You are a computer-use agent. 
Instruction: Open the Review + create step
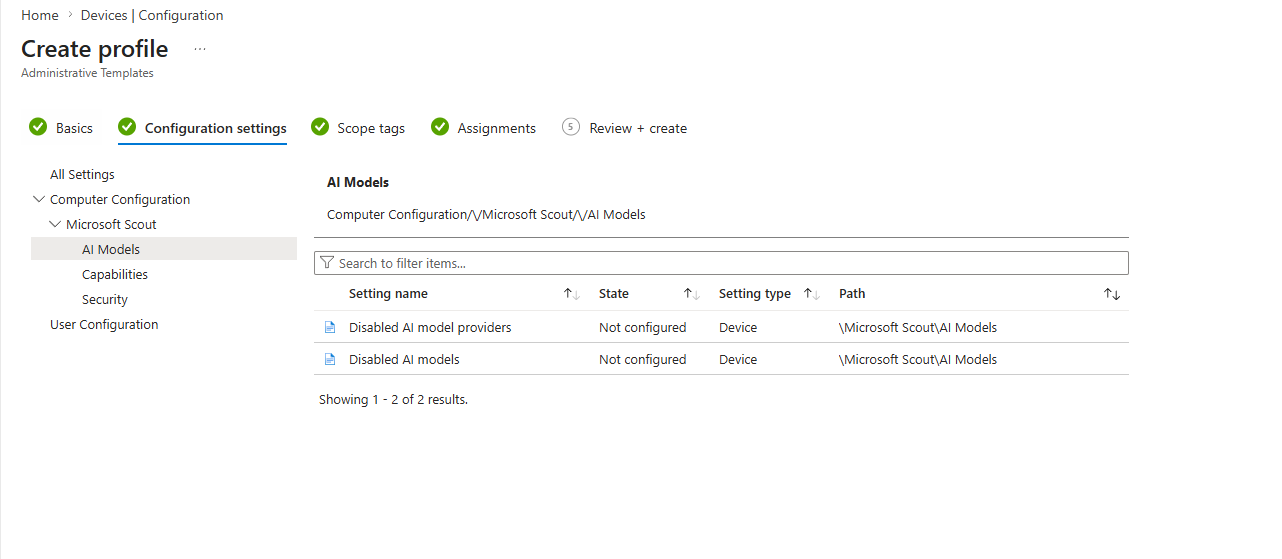click(638, 128)
